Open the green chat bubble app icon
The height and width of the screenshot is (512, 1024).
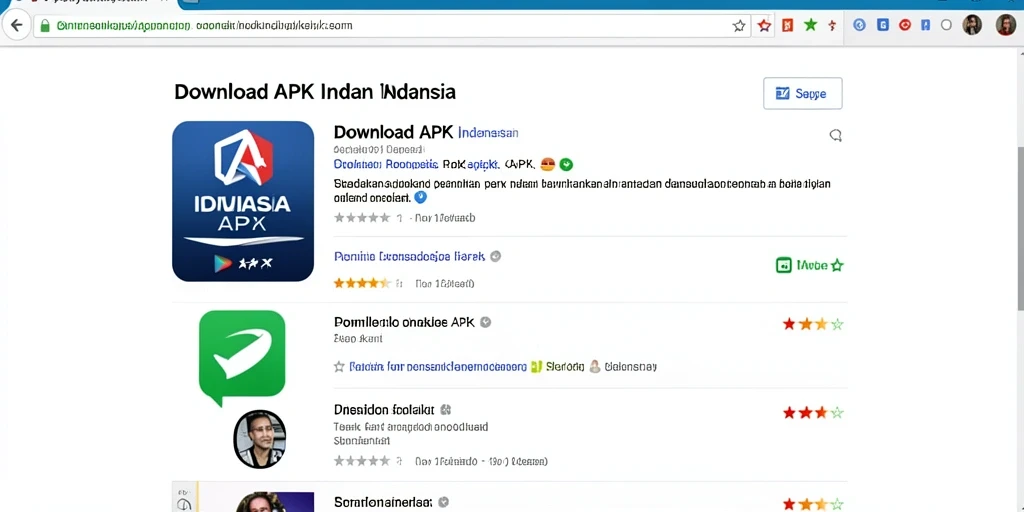tap(242, 357)
